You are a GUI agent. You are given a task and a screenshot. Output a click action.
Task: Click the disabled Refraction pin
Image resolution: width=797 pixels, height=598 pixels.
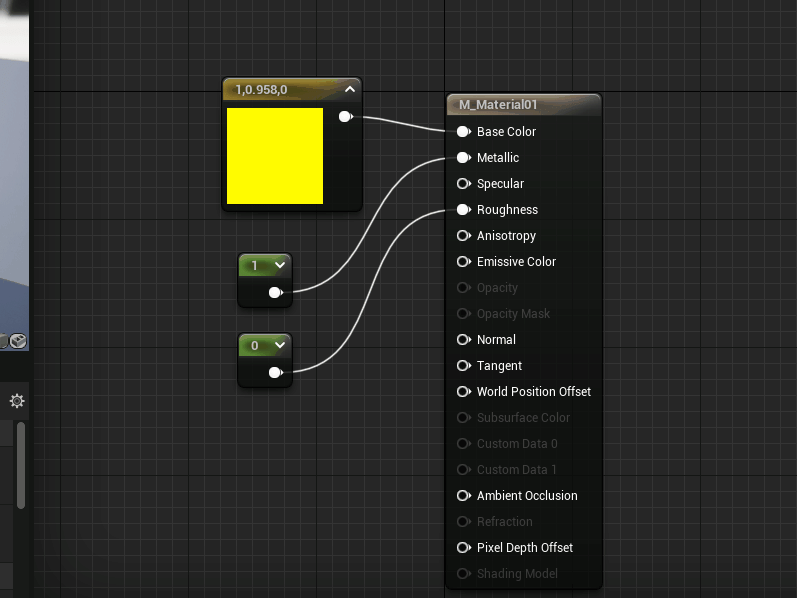[x=464, y=522]
